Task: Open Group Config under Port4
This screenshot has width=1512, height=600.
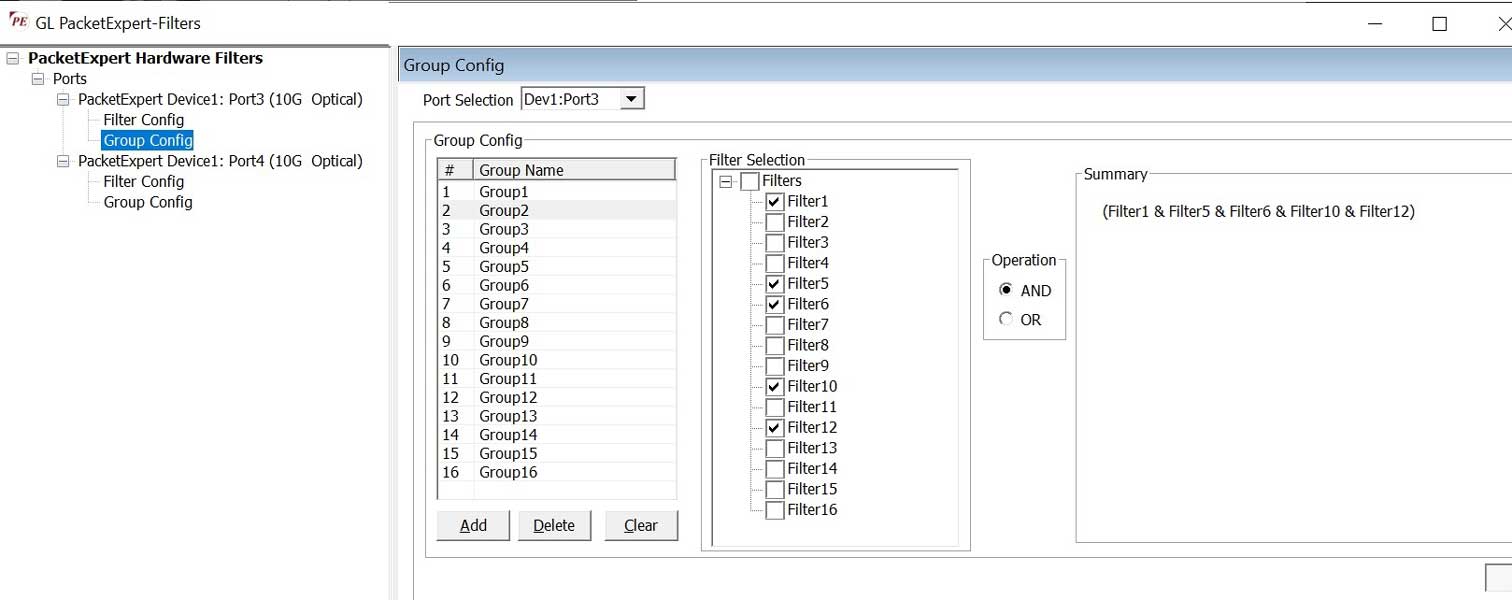Action: pos(148,202)
